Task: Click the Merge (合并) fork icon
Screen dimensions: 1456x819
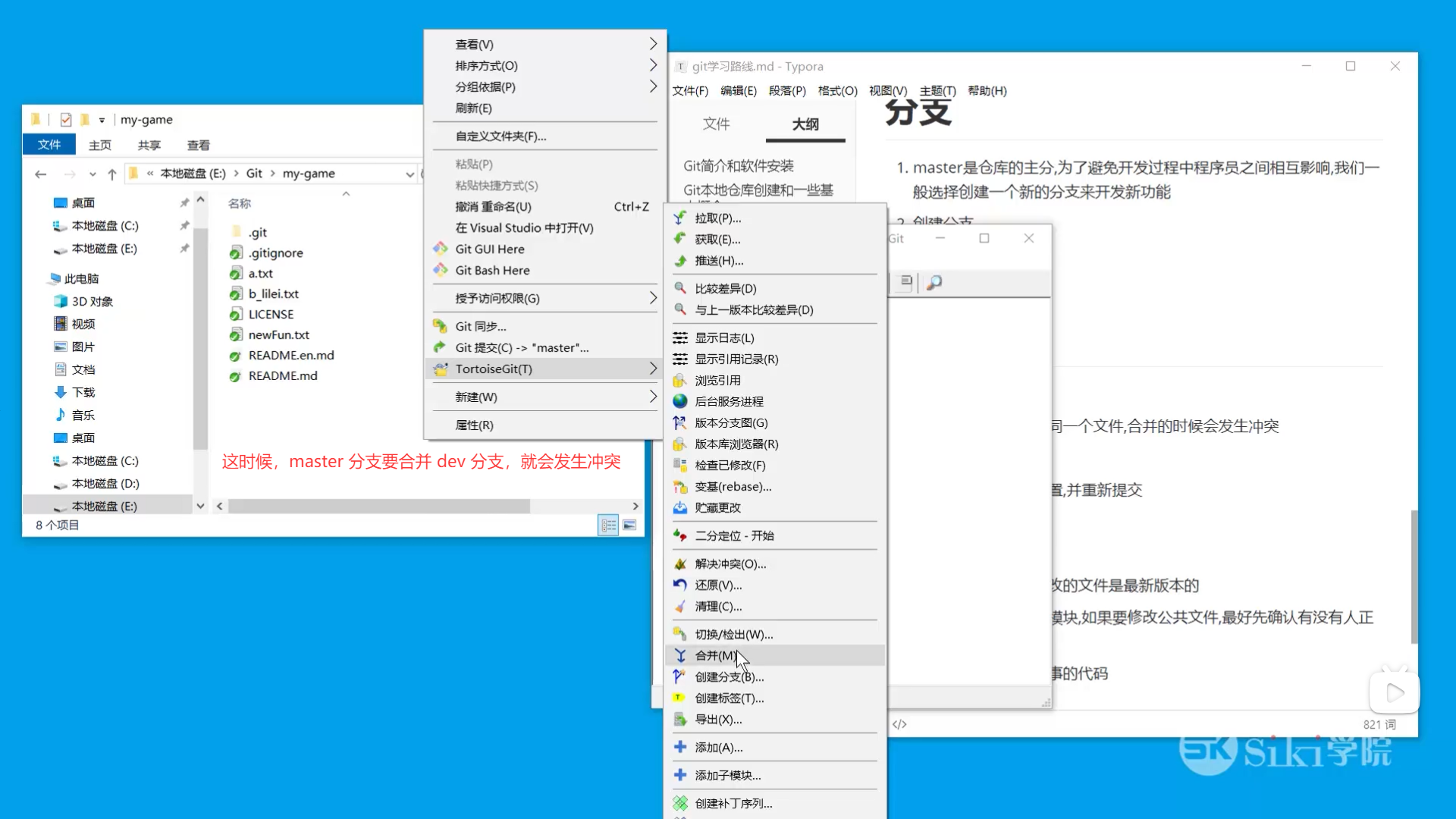Action: (x=680, y=656)
